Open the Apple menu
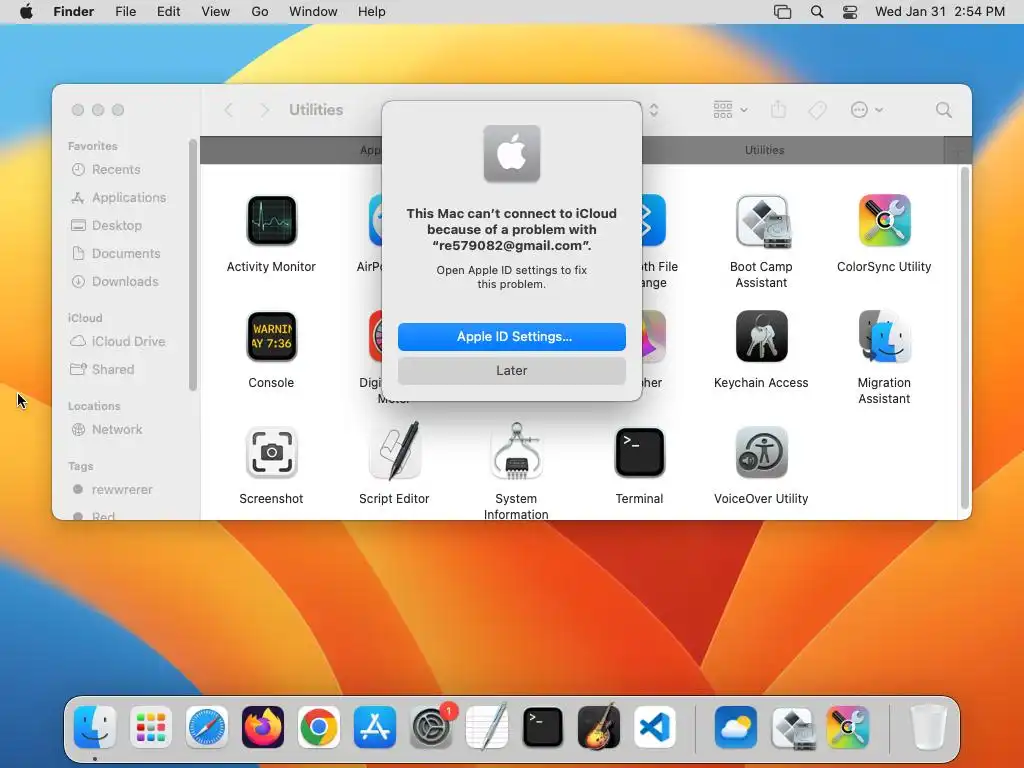 tap(26, 12)
